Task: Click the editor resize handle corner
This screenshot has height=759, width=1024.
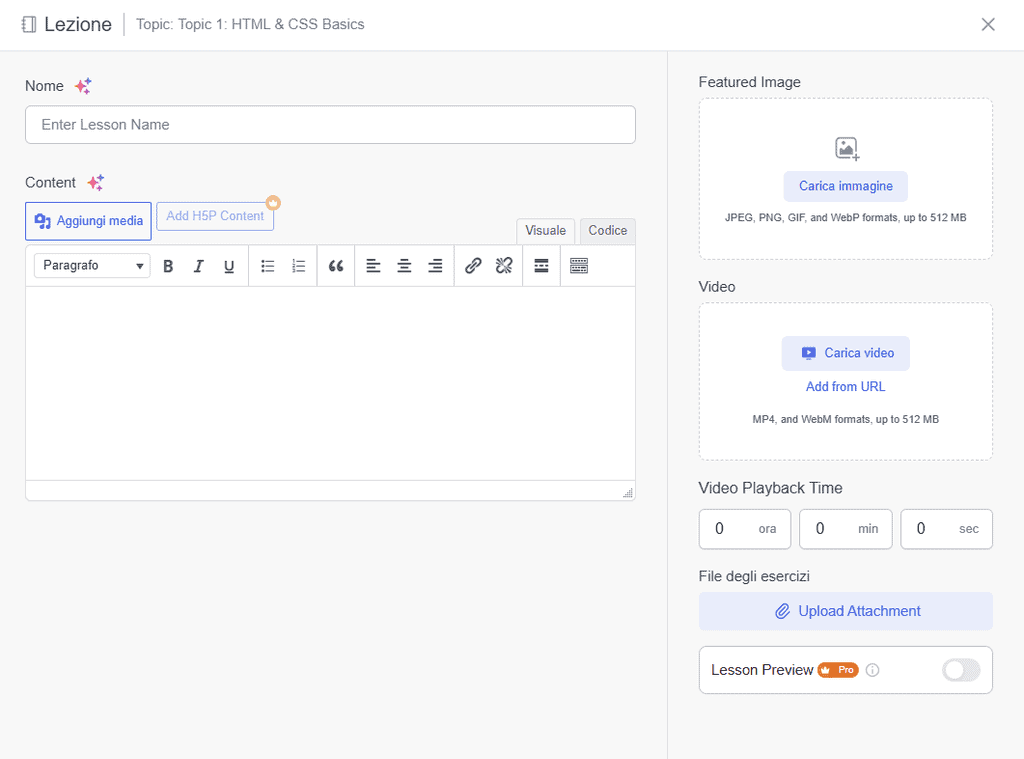Action: pos(628,493)
